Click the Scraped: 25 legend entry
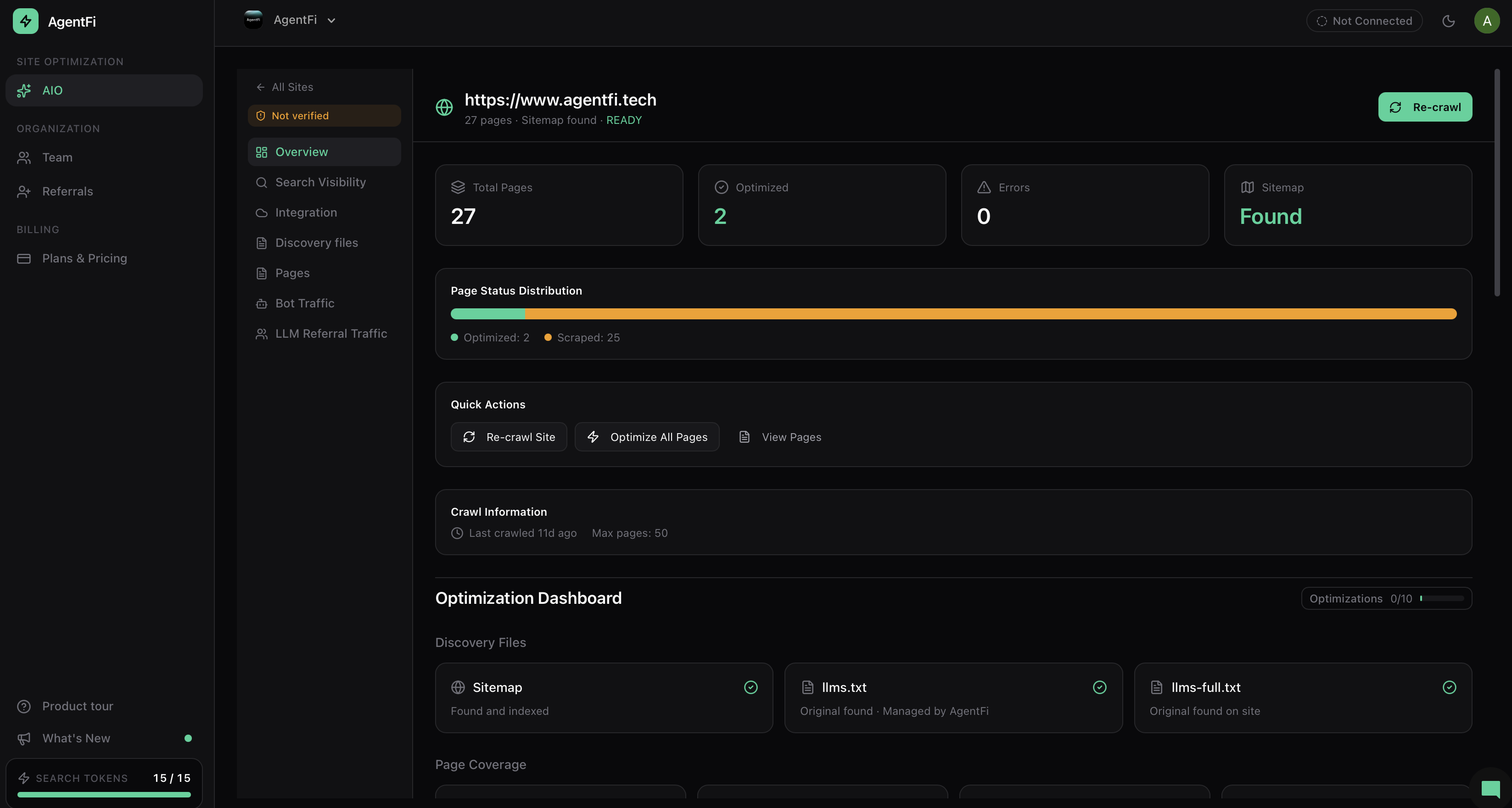Viewport: 1512px width, 808px height. click(x=582, y=337)
